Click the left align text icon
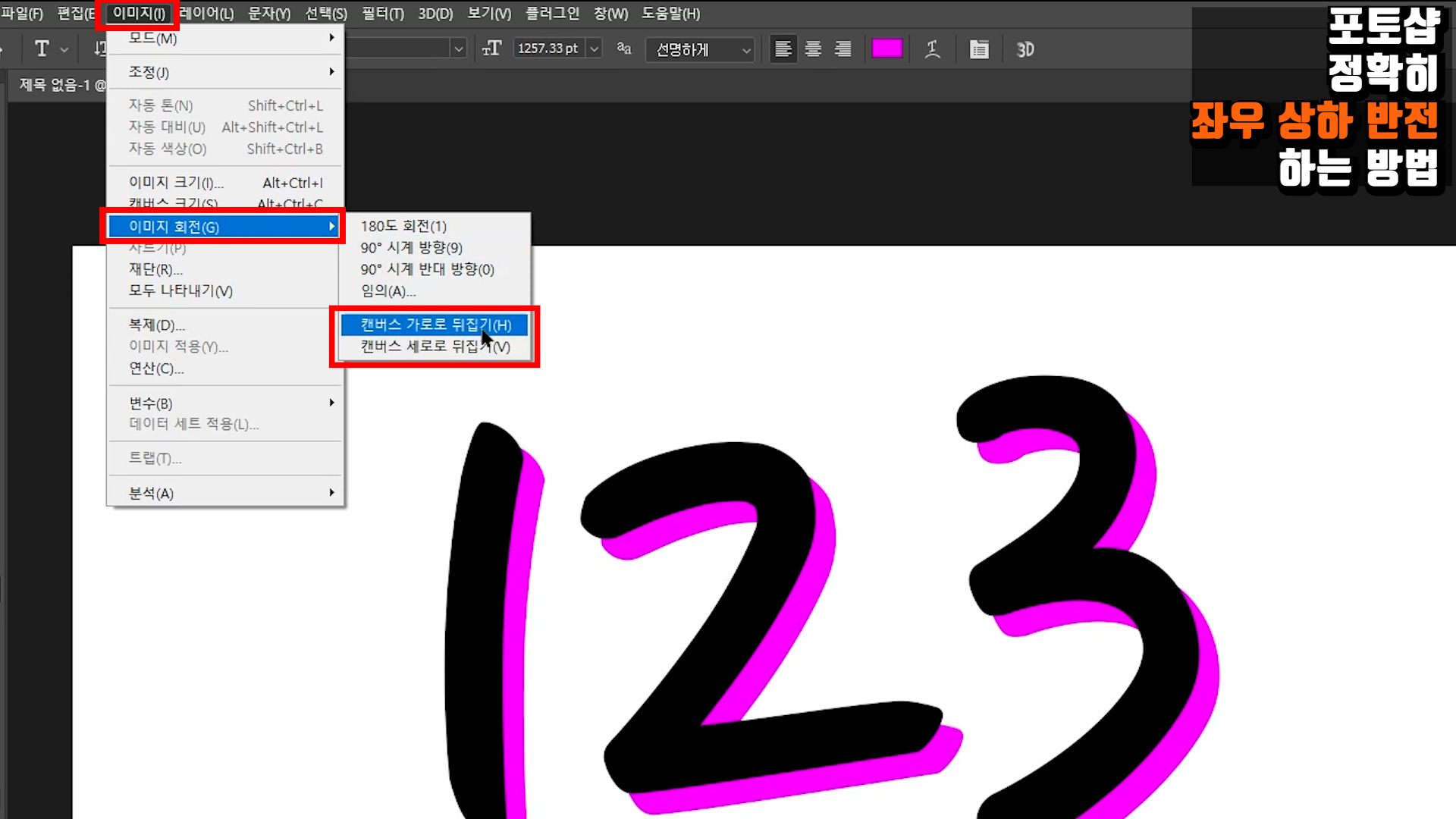 click(783, 49)
